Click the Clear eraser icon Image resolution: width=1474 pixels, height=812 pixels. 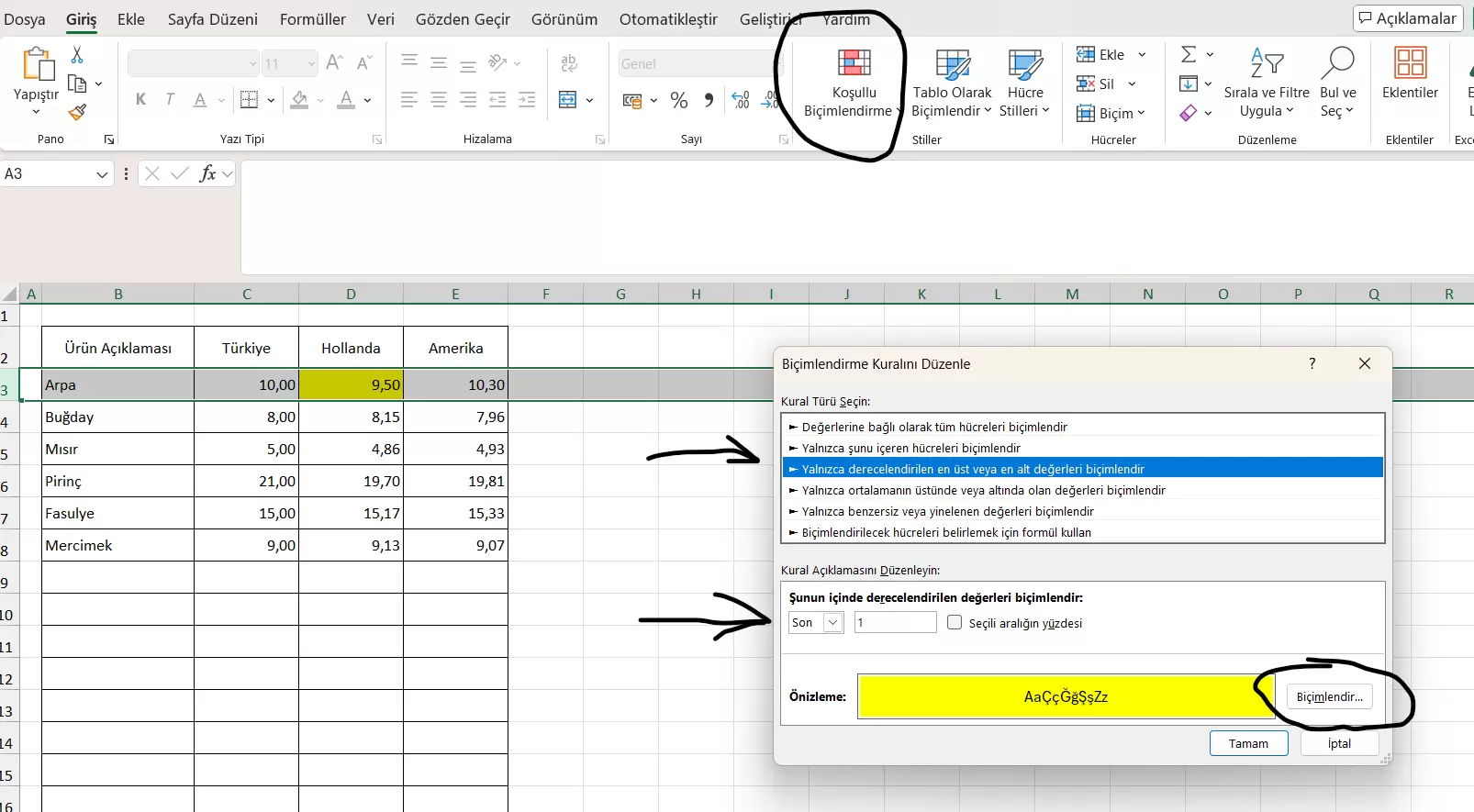(x=1189, y=113)
